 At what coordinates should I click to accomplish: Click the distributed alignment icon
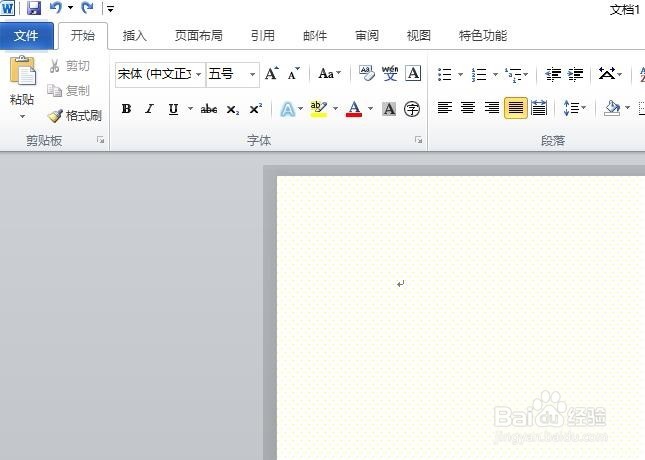coord(539,108)
